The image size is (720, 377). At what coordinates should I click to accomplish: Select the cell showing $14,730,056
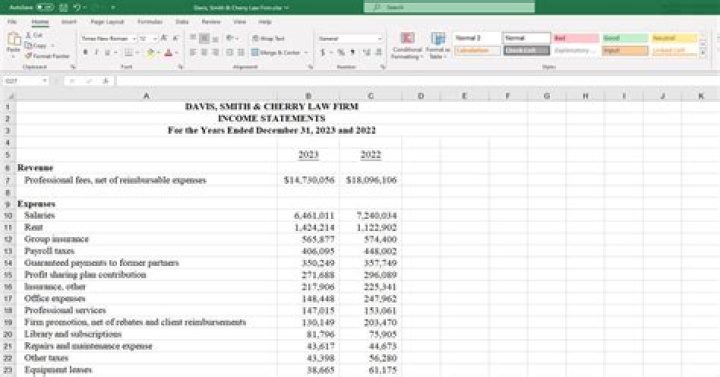[308, 180]
